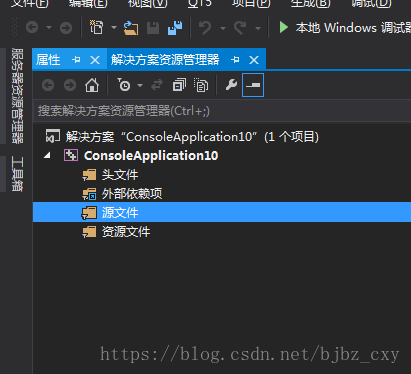Select the 资源文件 folder

126,232
